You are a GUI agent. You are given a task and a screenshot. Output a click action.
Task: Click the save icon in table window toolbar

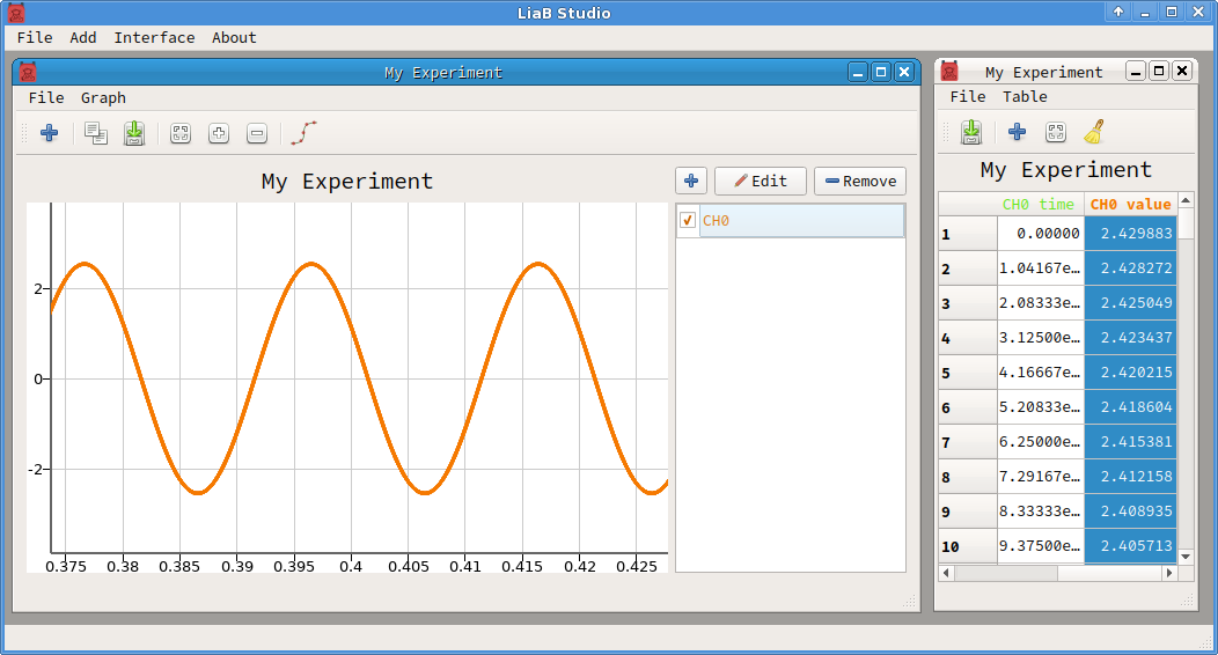pyautogui.click(x=971, y=132)
